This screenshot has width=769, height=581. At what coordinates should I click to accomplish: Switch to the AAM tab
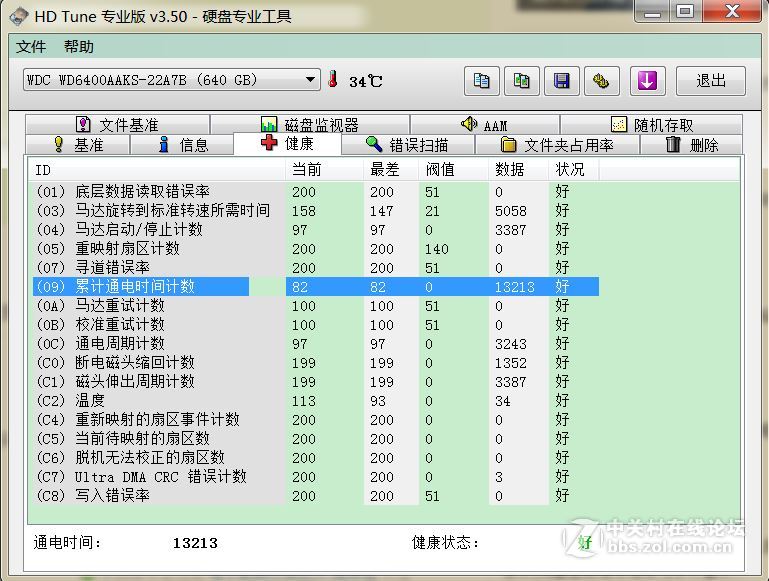pyautogui.click(x=485, y=125)
